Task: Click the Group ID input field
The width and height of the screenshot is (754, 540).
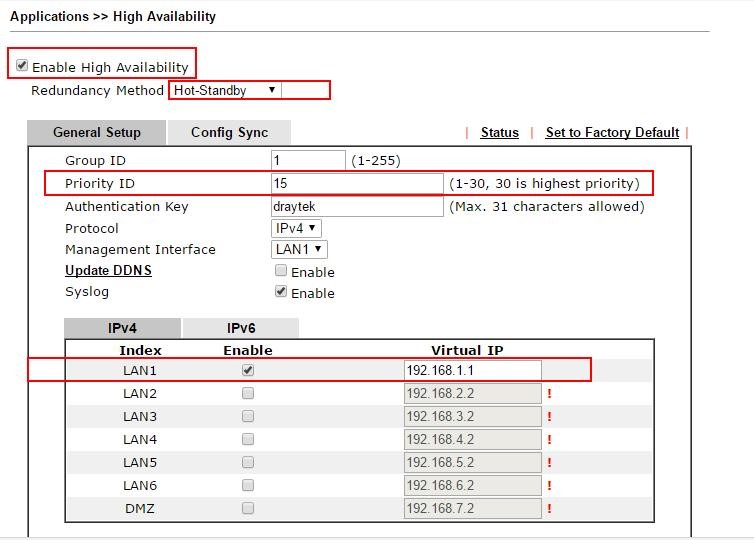Action: 308,160
